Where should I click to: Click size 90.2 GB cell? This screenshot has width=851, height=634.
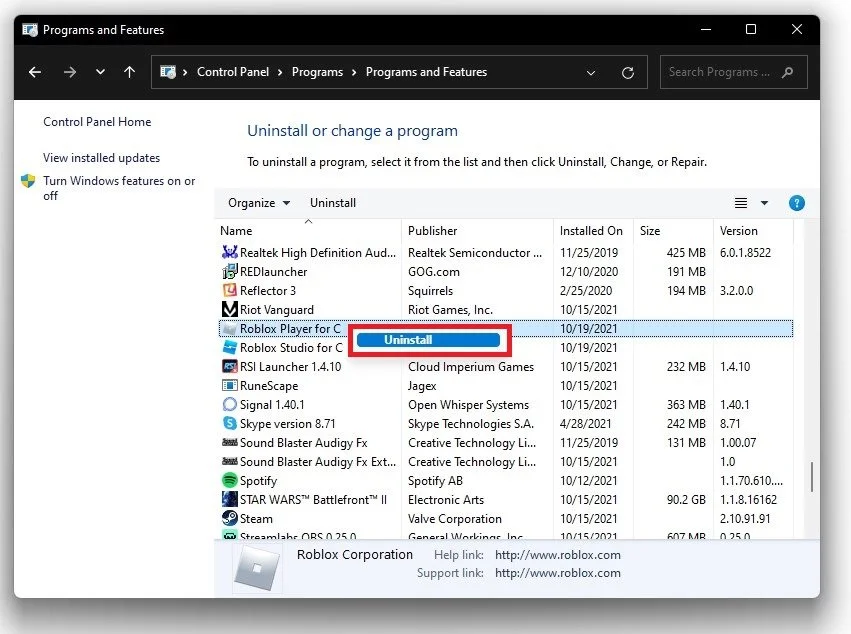click(x=686, y=500)
